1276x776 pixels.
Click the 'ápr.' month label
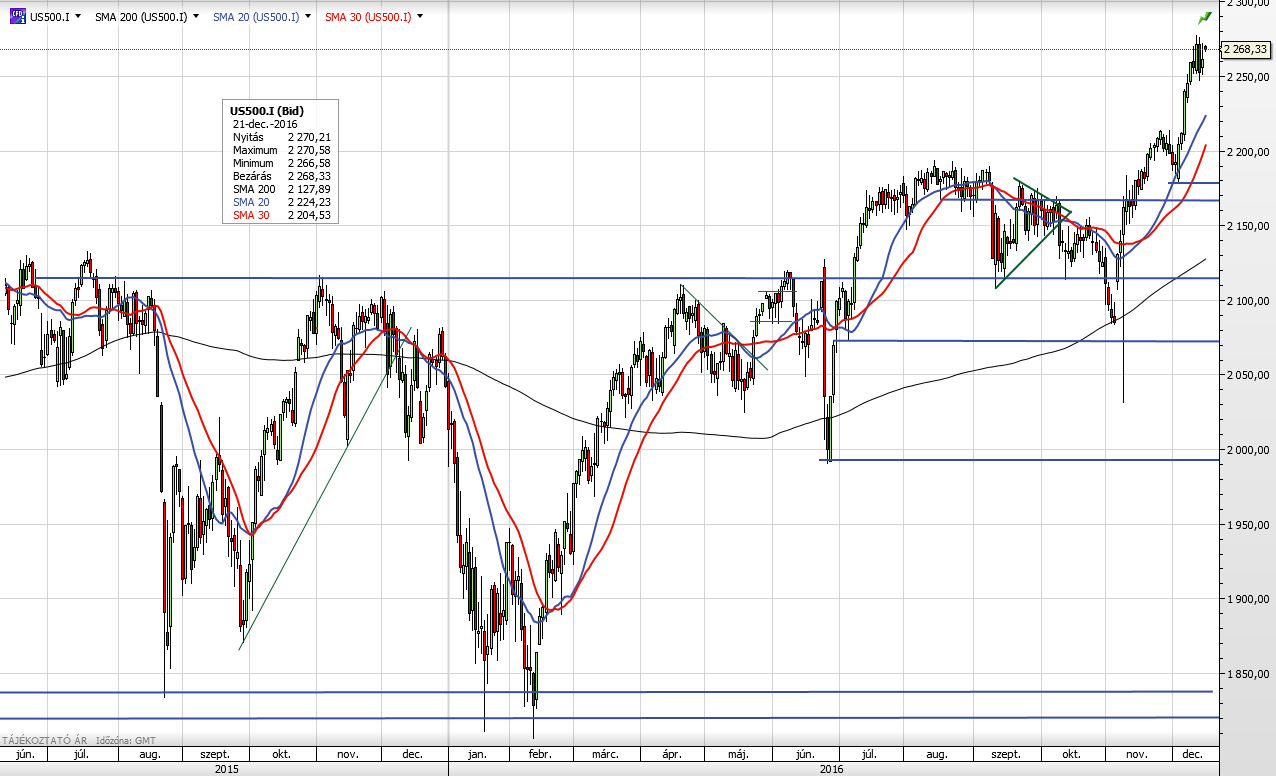click(x=672, y=753)
